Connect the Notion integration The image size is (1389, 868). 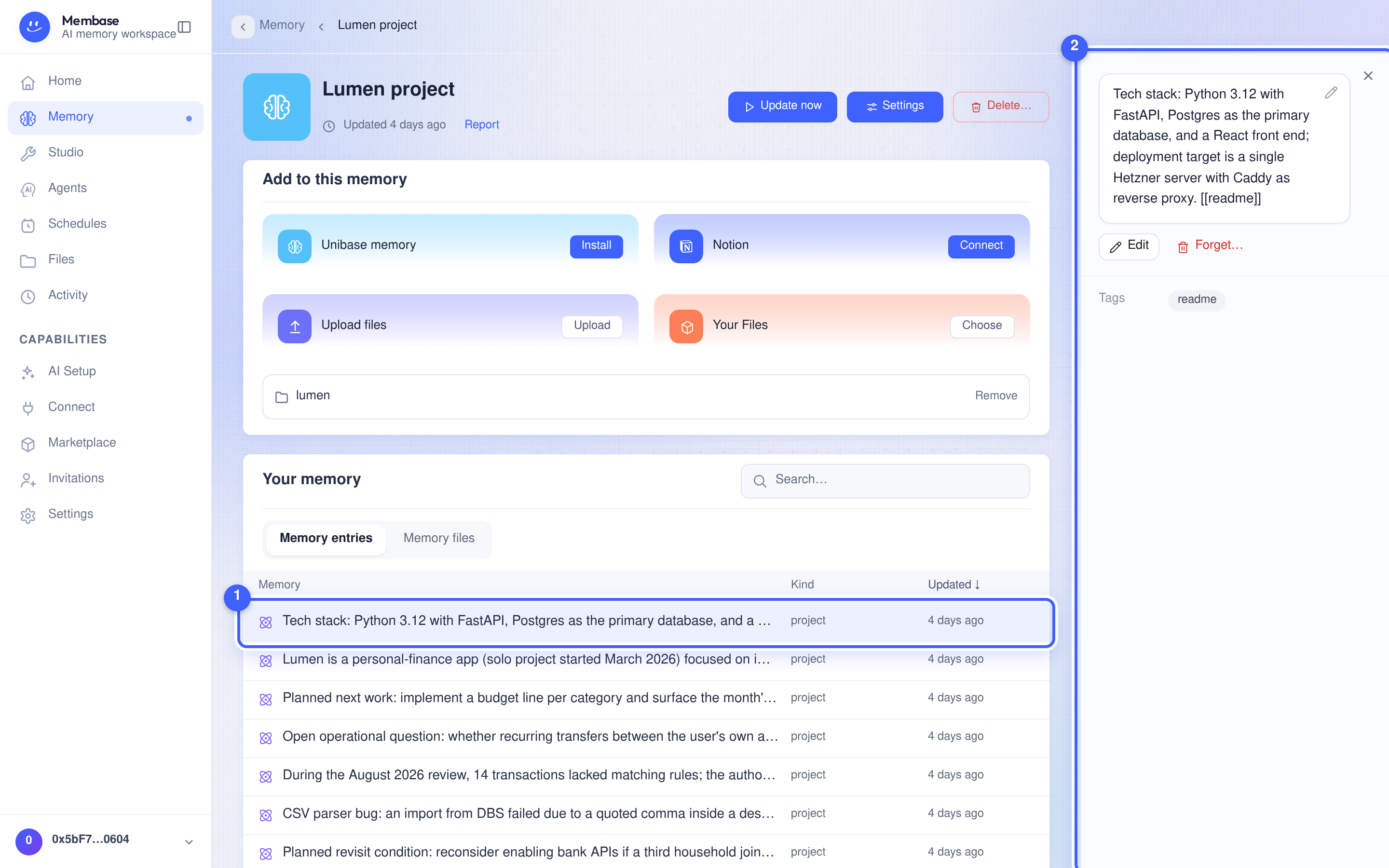pyautogui.click(x=980, y=246)
